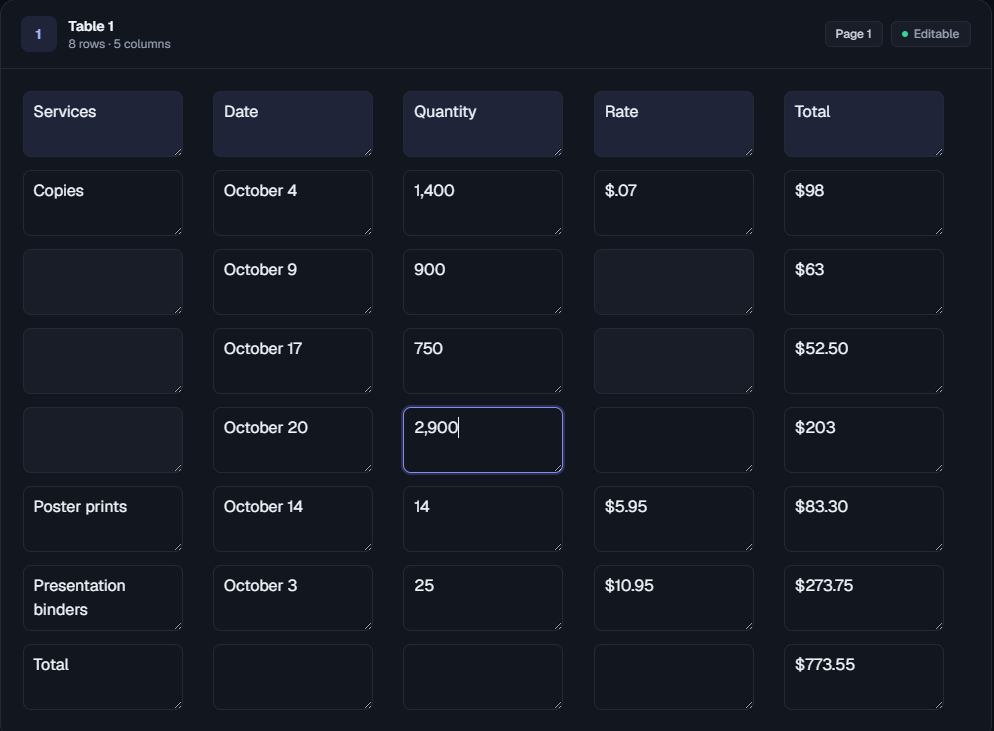The height and width of the screenshot is (731, 994).
Task: Click the $63 total cell
Action: click(x=864, y=282)
